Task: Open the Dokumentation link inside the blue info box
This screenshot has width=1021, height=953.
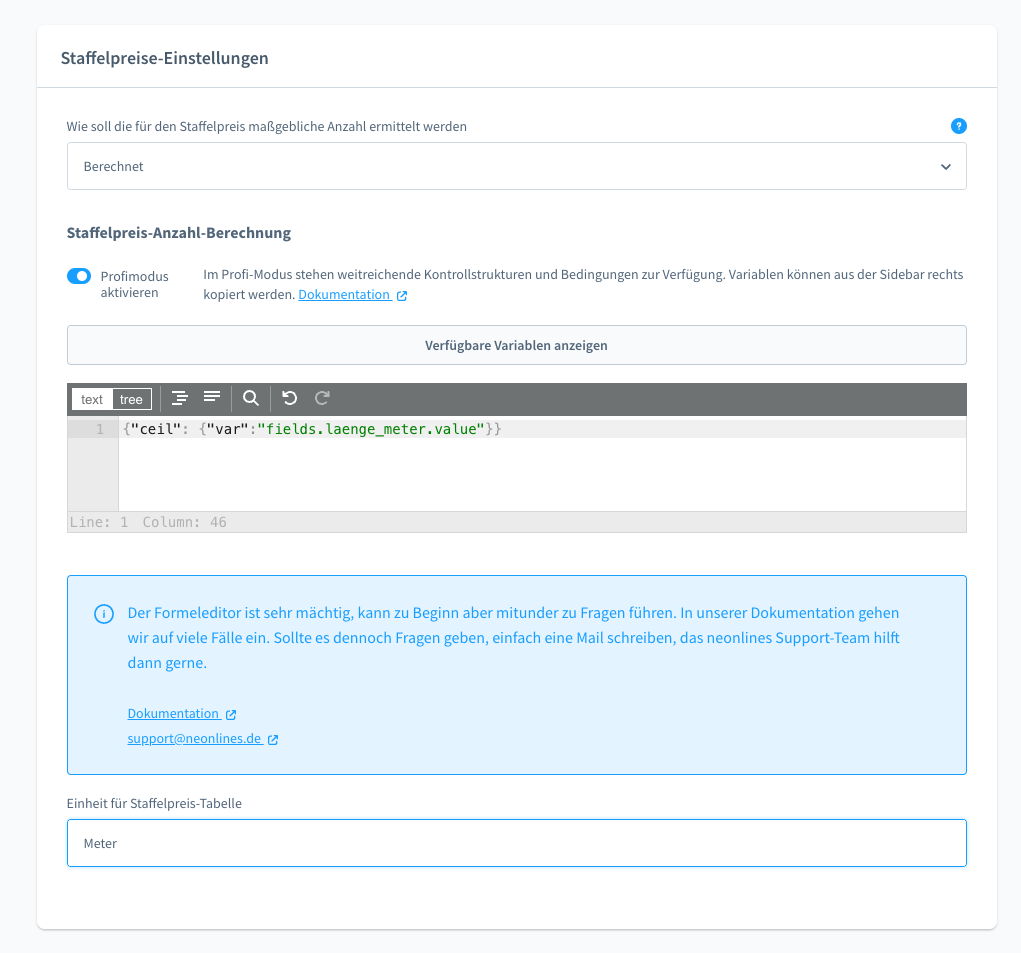Action: tap(173, 713)
